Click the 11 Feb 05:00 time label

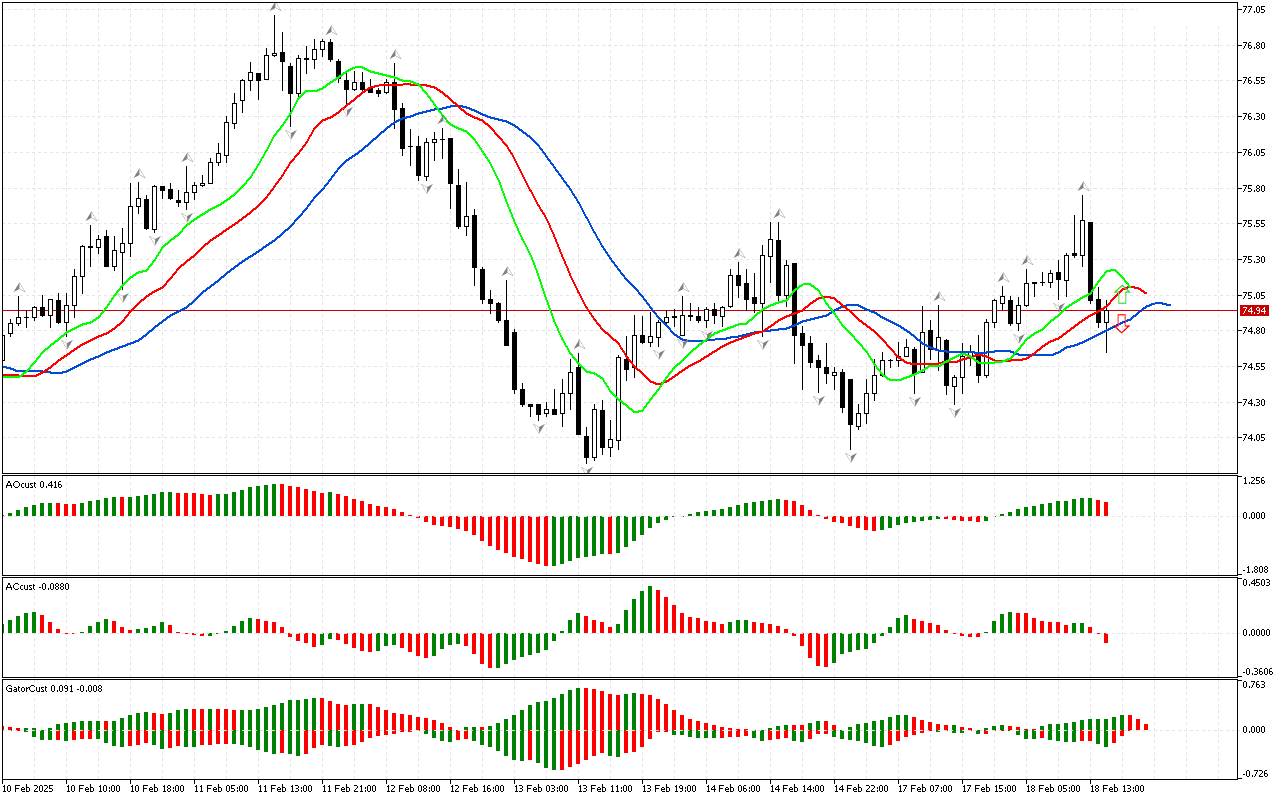(221, 789)
